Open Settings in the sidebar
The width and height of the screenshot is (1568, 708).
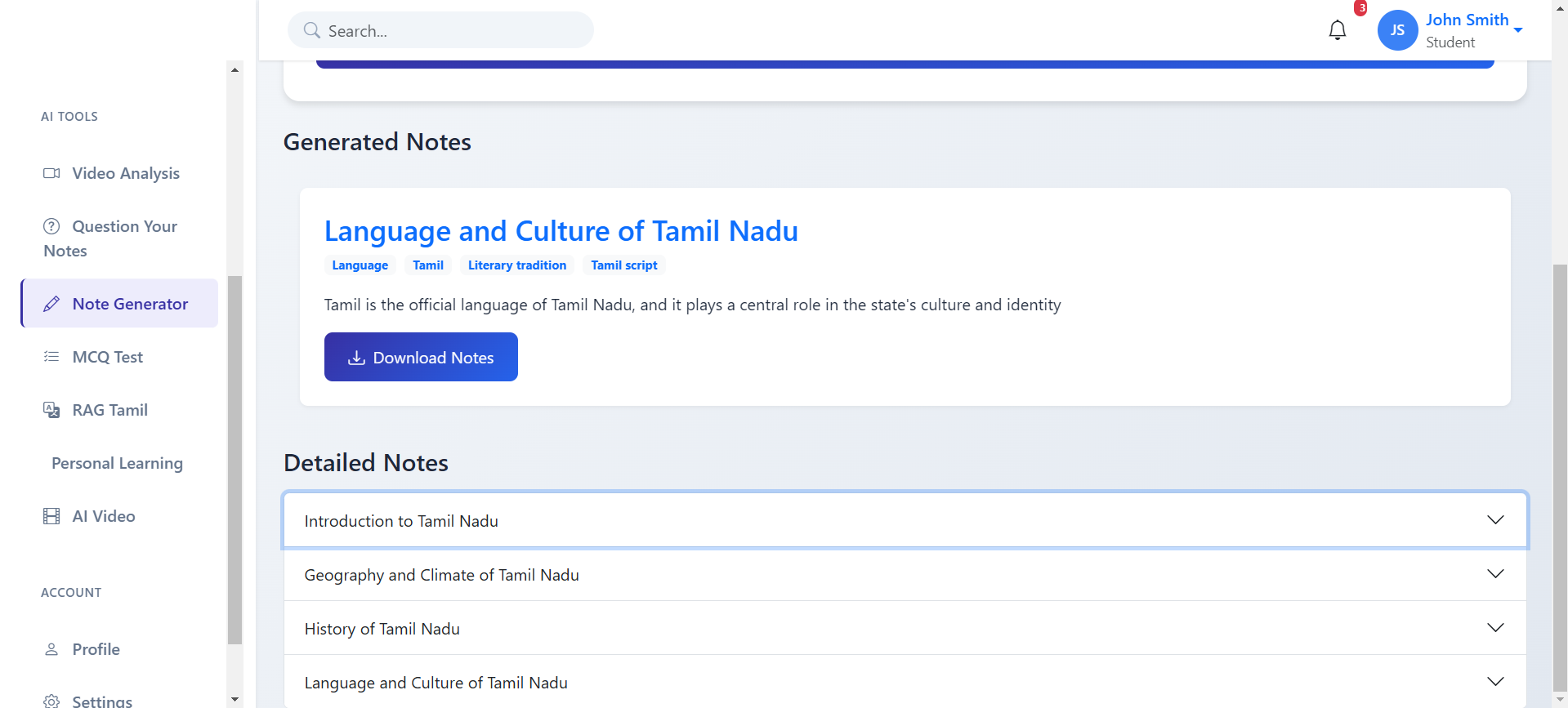click(x=101, y=701)
